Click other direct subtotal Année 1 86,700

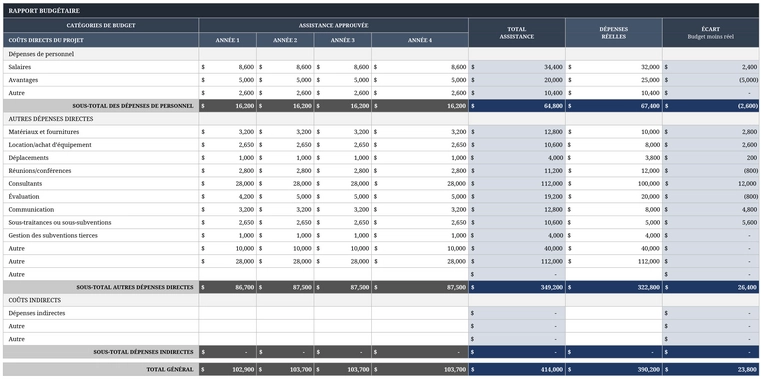(x=228, y=287)
